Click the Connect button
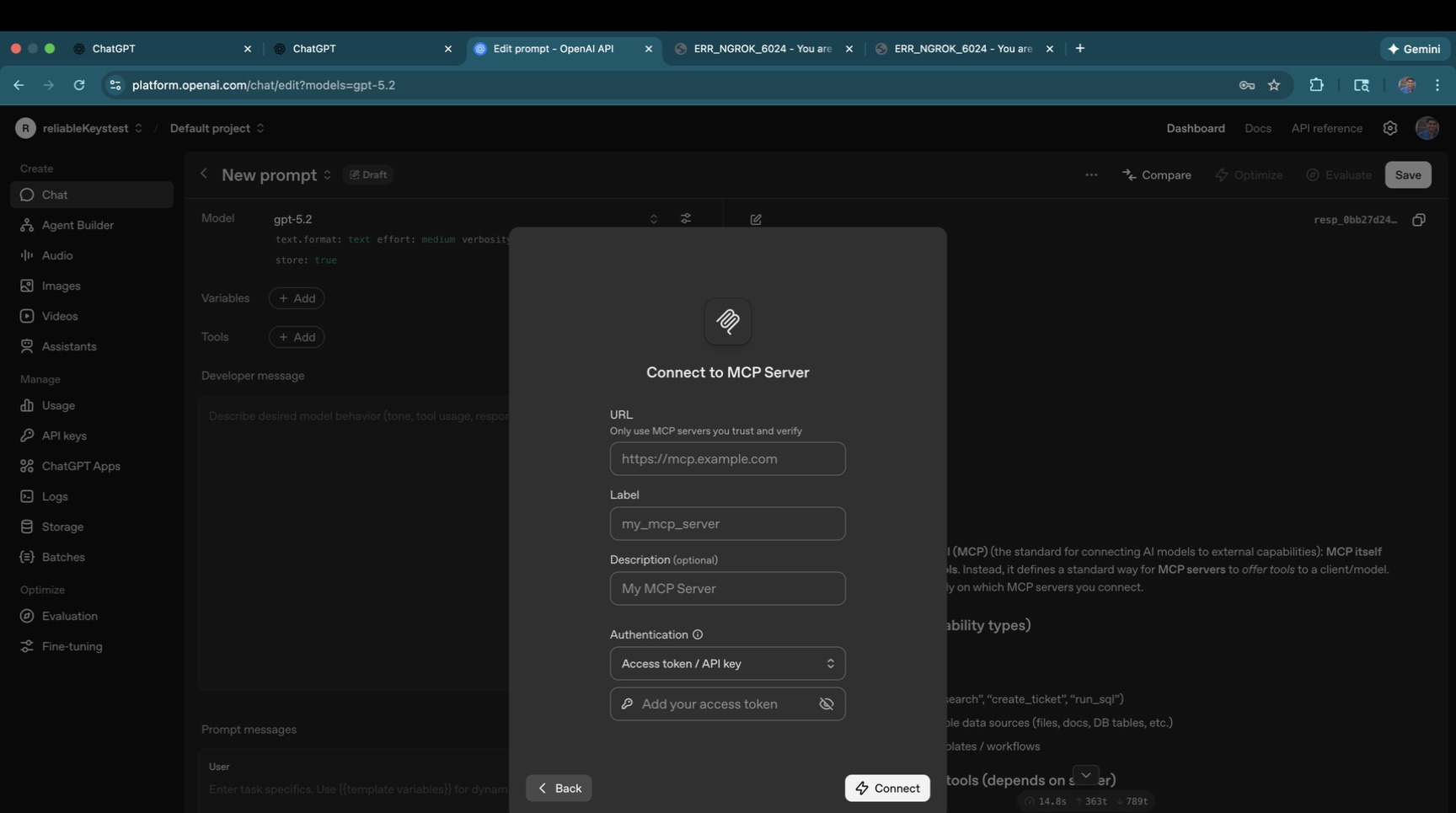Screen dimensions: 1456x813 [x=887, y=789]
